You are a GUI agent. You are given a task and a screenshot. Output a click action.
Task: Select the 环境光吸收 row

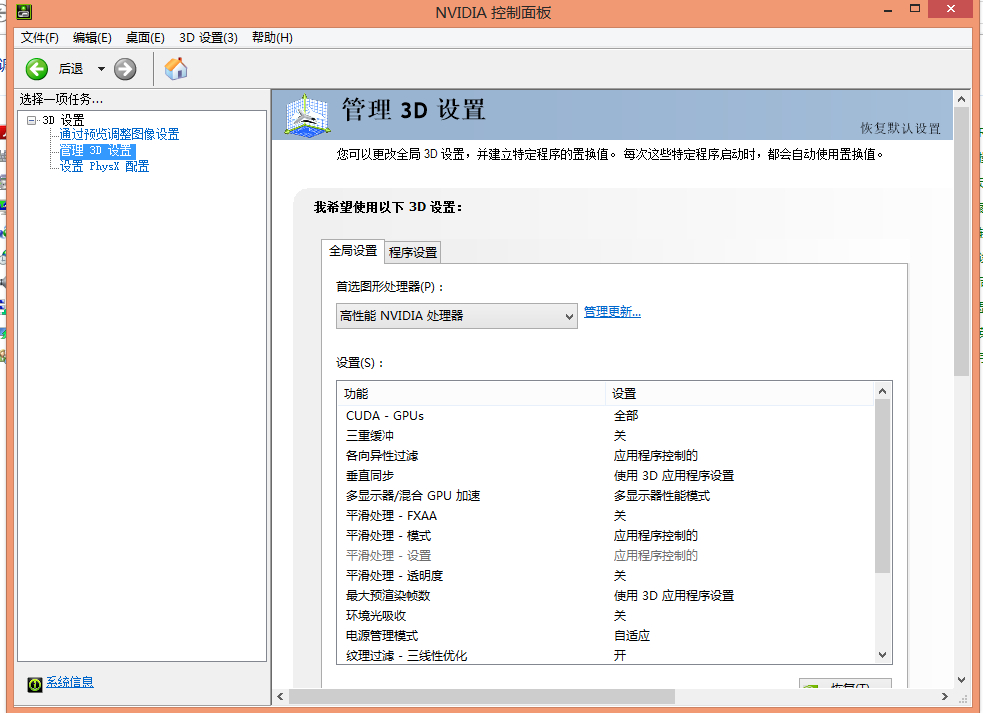(605, 616)
